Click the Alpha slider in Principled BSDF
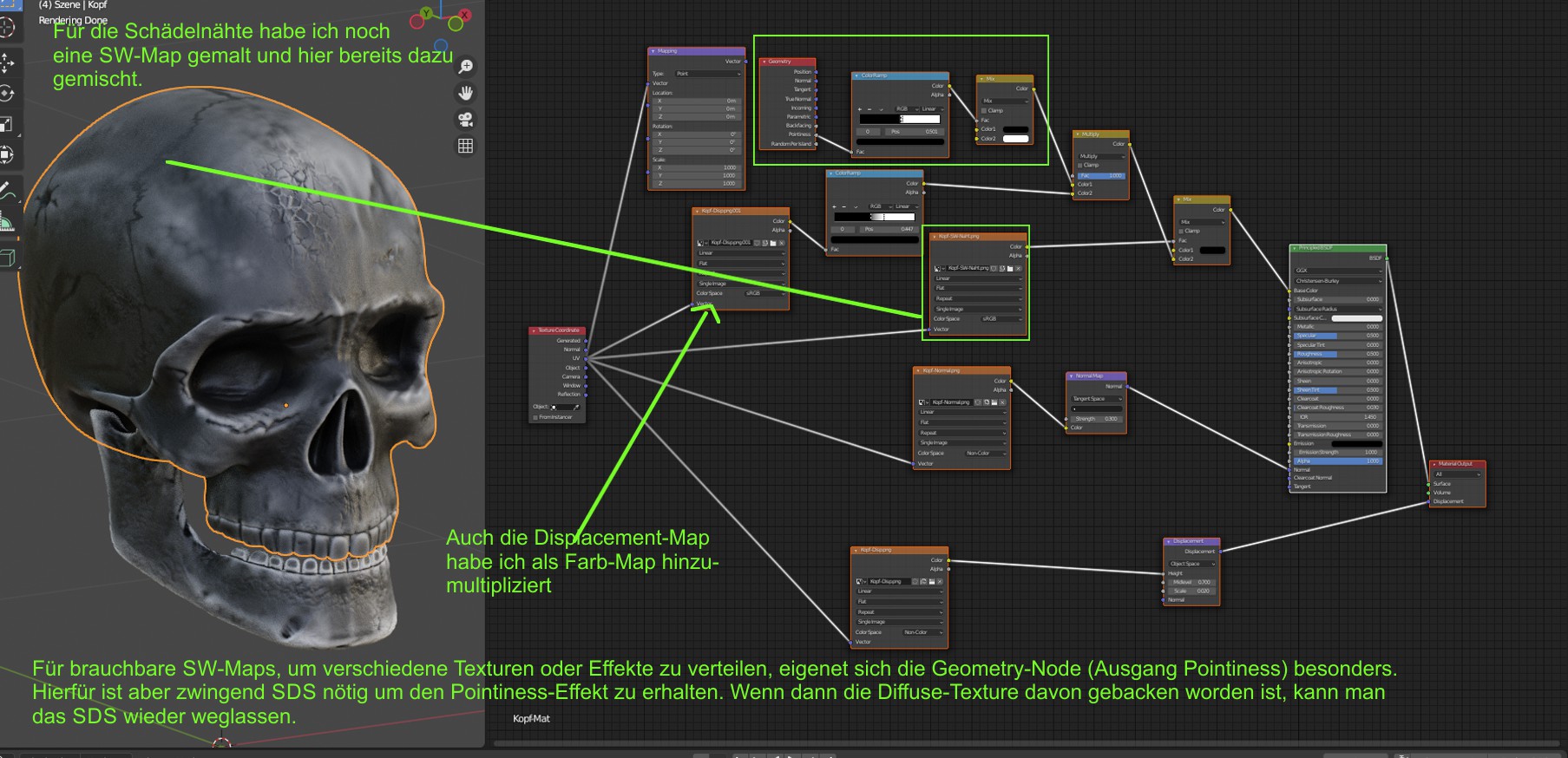Image resolution: width=1568 pixels, height=758 pixels. (1337, 461)
